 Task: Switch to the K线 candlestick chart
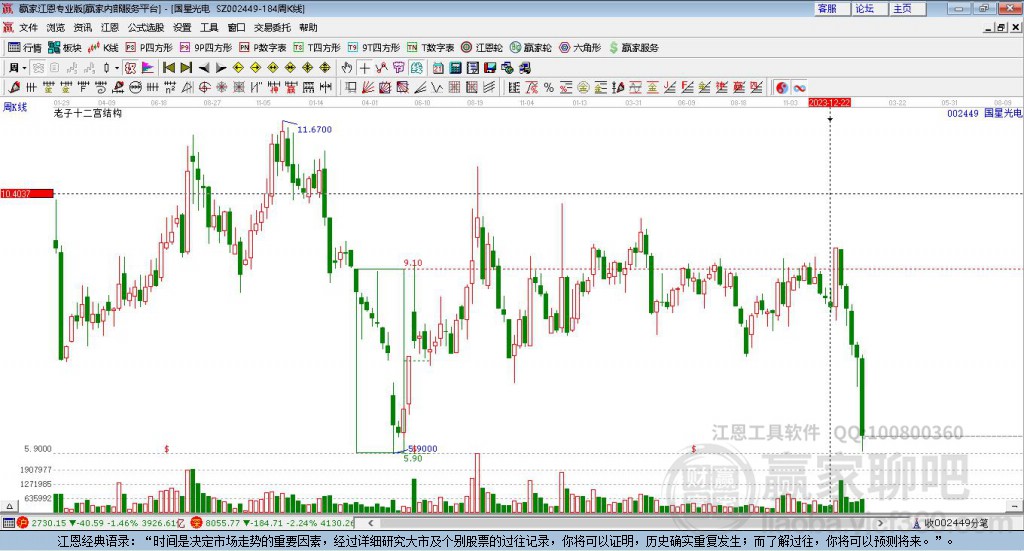coord(103,48)
